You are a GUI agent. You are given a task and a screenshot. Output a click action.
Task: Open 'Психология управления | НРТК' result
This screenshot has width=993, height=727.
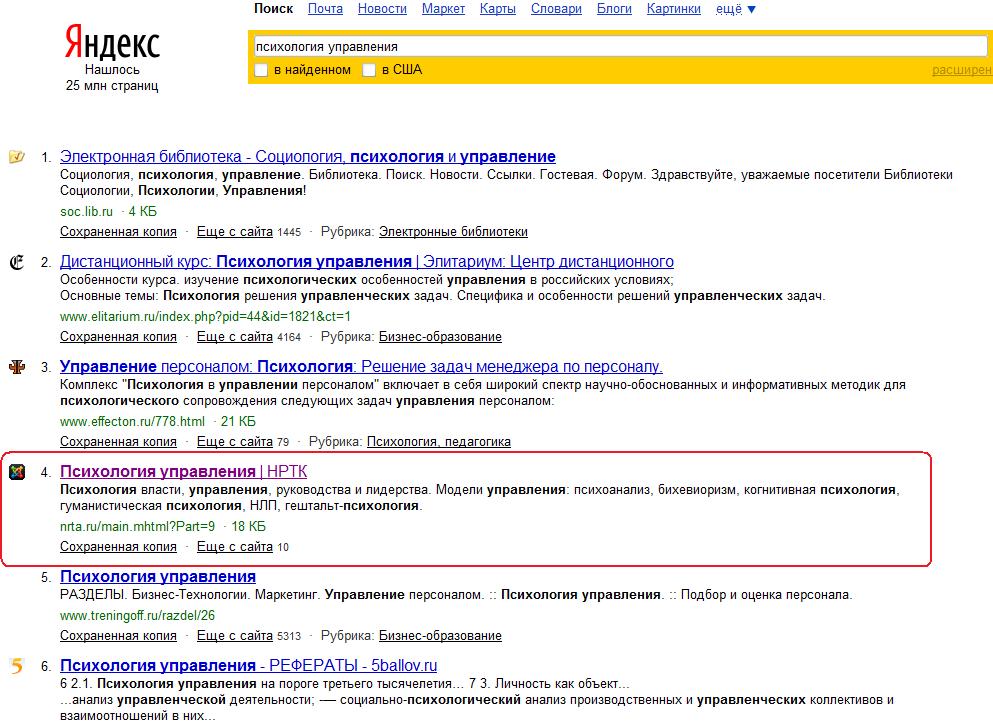[x=184, y=472]
